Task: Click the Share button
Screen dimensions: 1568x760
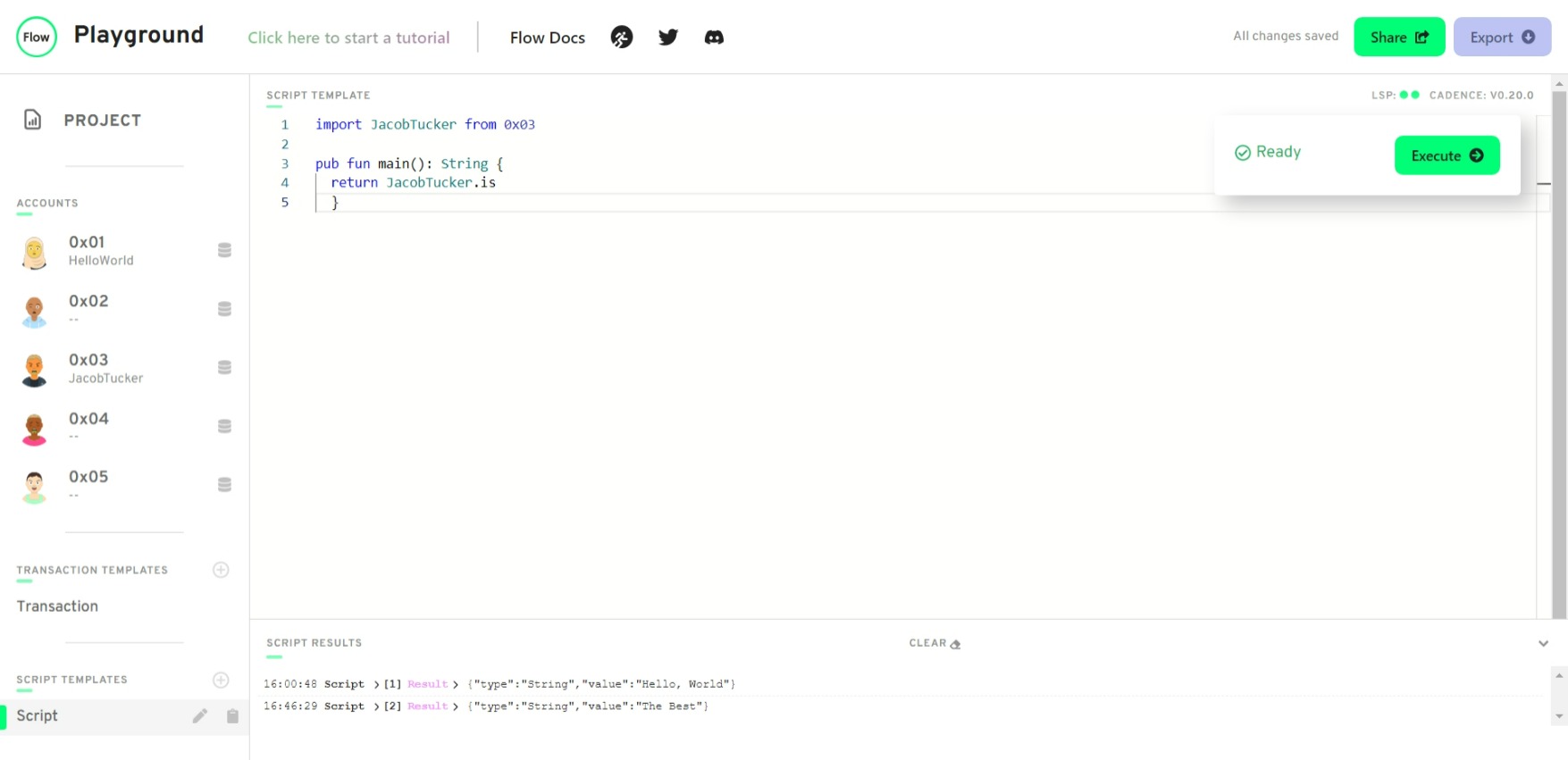Action: [1399, 37]
